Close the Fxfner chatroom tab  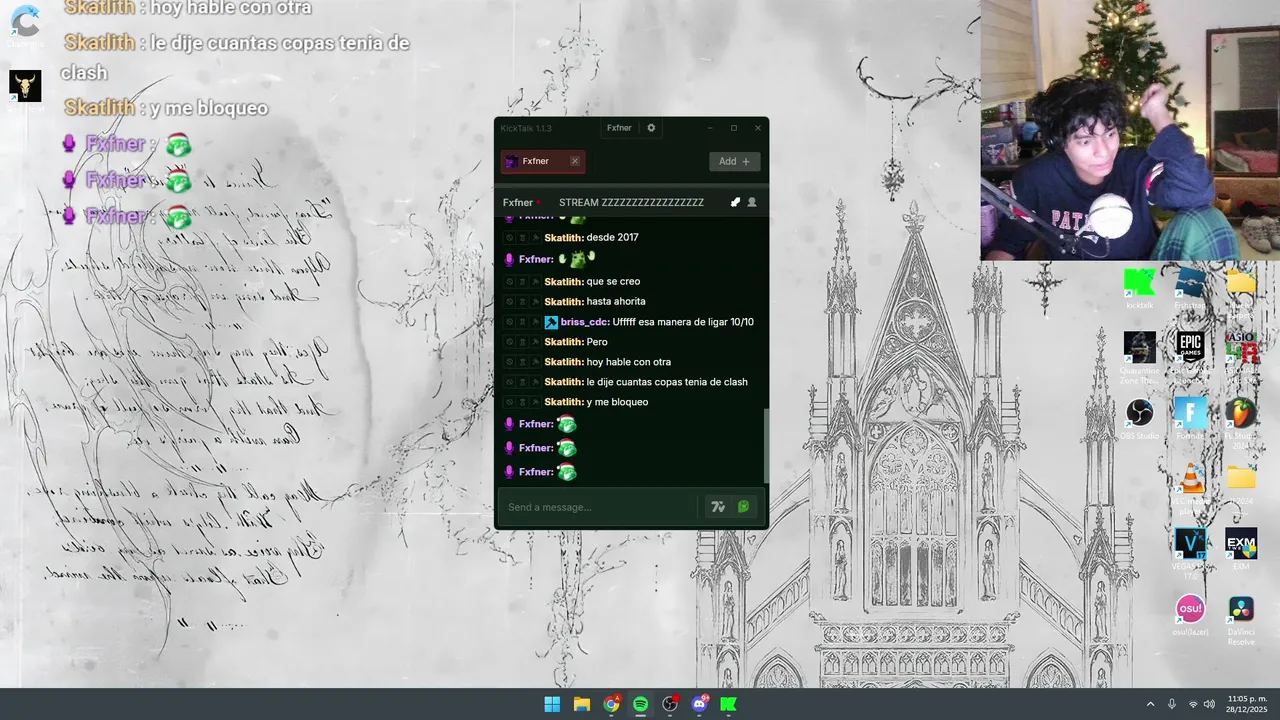(574, 161)
